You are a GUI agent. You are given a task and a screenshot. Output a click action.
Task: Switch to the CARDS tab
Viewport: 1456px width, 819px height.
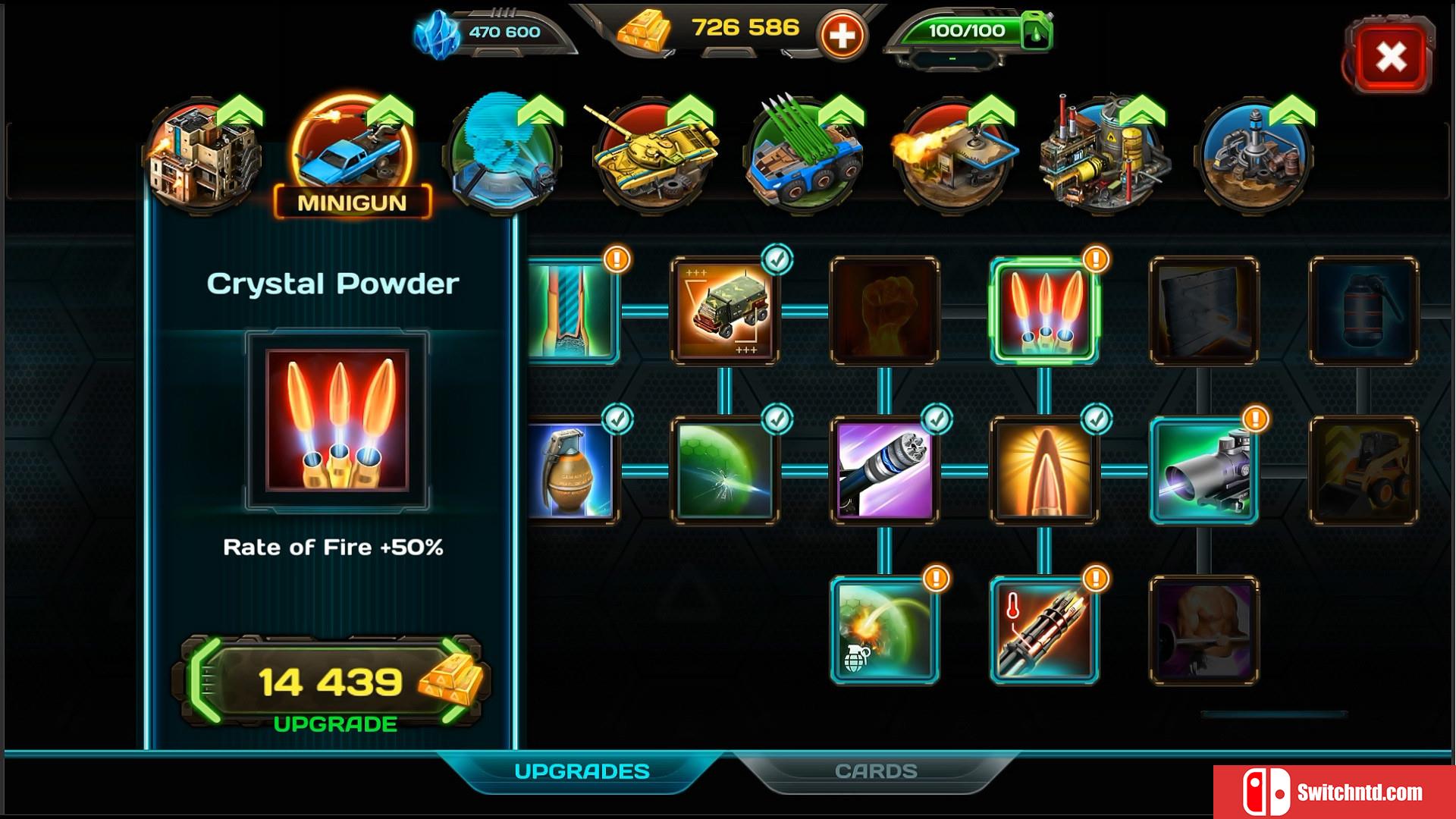(876, 771)
